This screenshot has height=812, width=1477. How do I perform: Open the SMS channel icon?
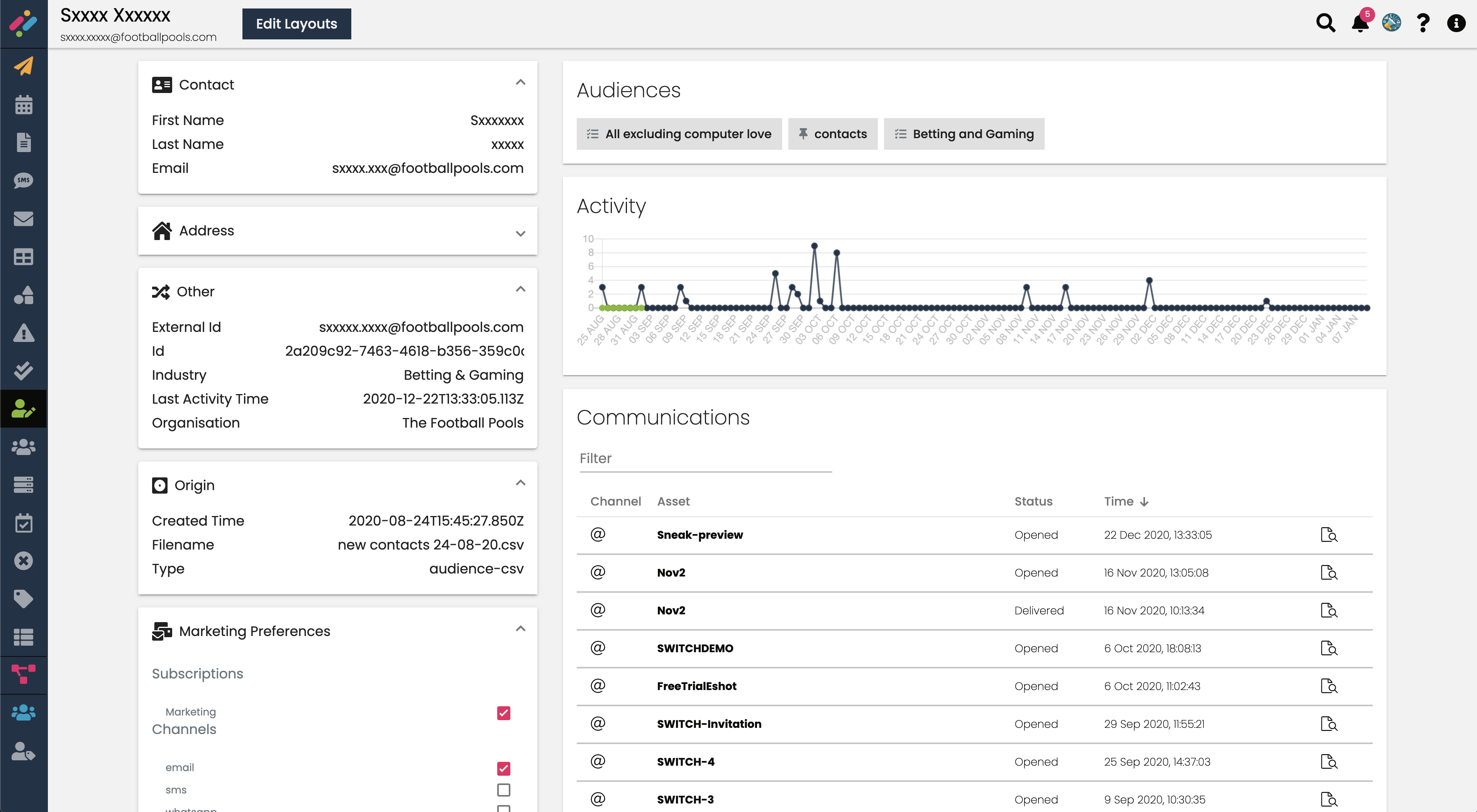pyautogui.click(x=24, y=181)
